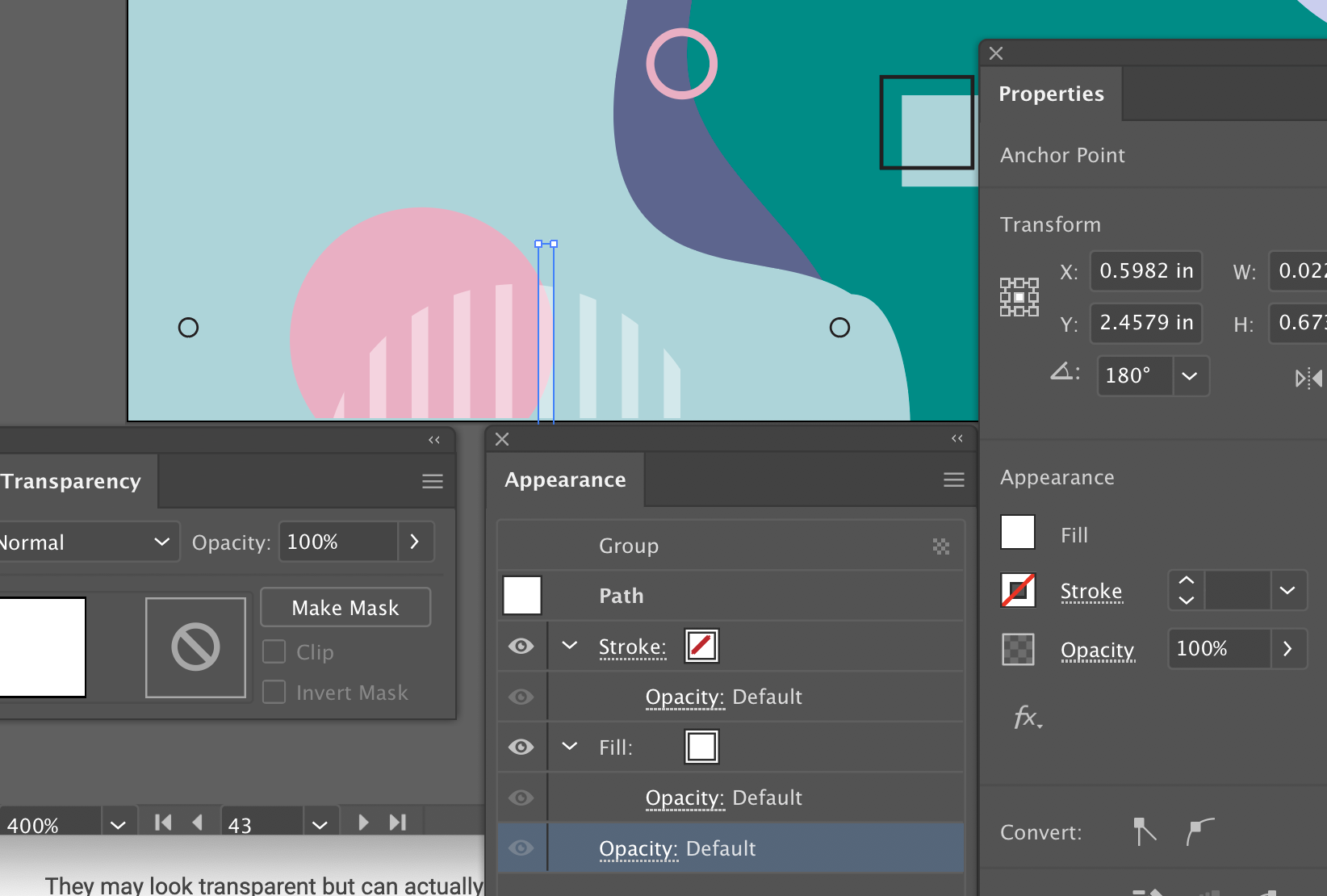This screenshot has width=1327, height=896.
Task: Collapse the Stroke attribute row chevron
Action: 569,646
